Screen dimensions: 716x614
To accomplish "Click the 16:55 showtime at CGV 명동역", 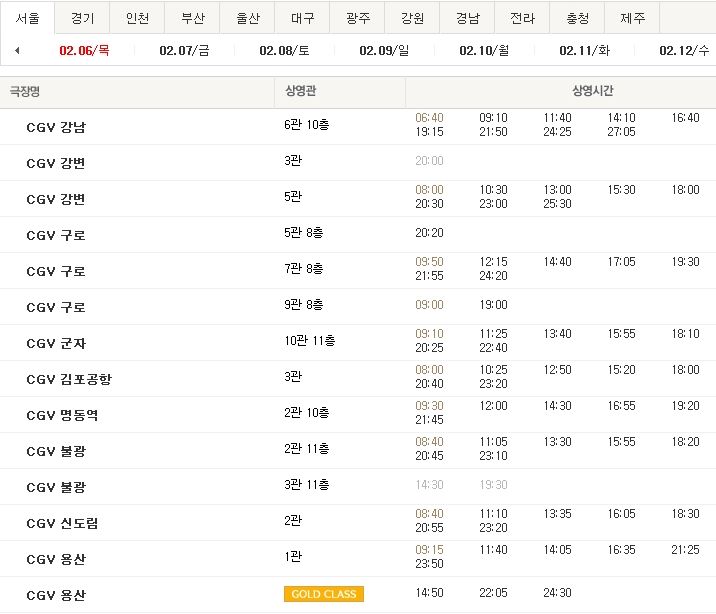I will tap(621, 406).
